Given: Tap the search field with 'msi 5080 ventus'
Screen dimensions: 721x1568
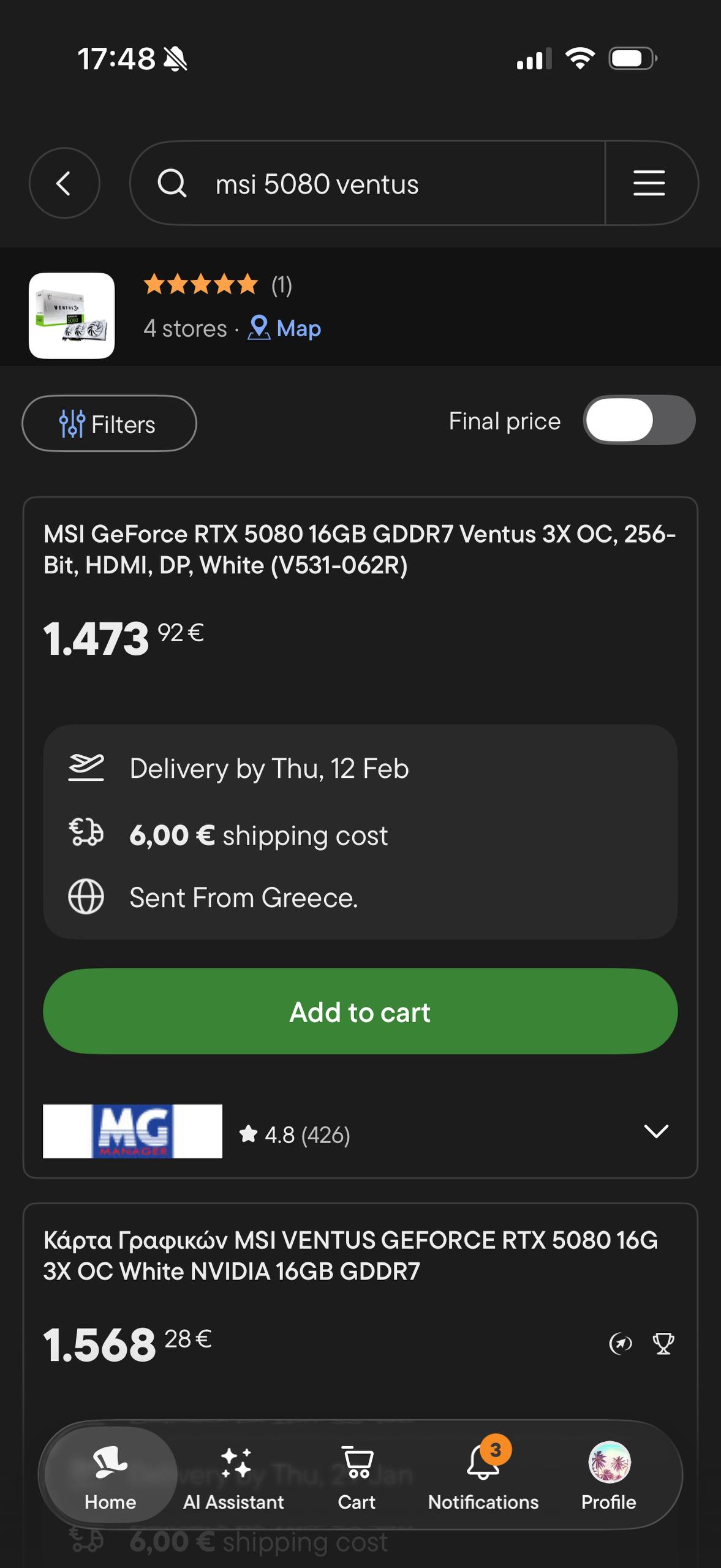Looking at the screenshot, I should tap(368, 184).
